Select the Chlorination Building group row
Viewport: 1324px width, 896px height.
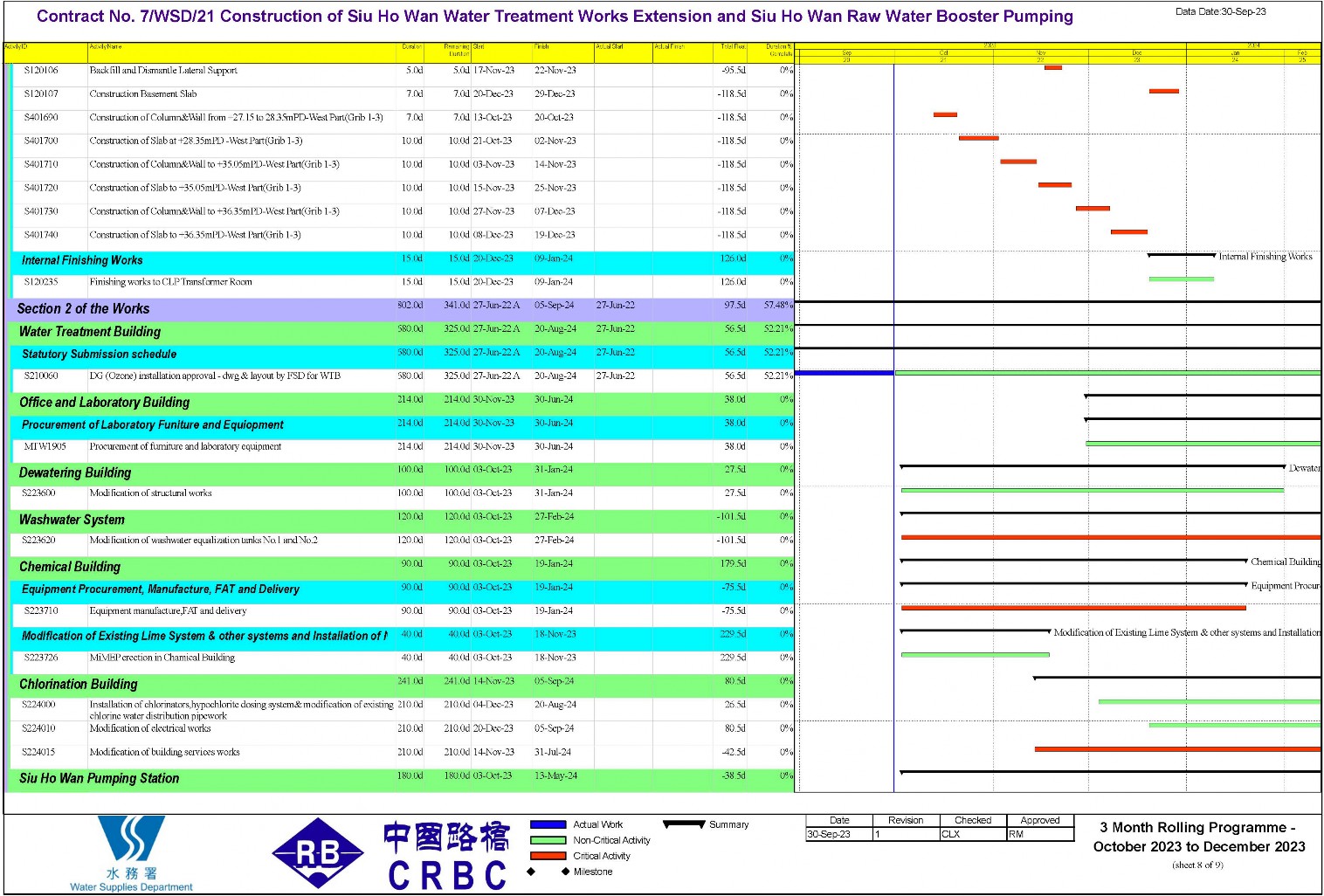[403, 686]
